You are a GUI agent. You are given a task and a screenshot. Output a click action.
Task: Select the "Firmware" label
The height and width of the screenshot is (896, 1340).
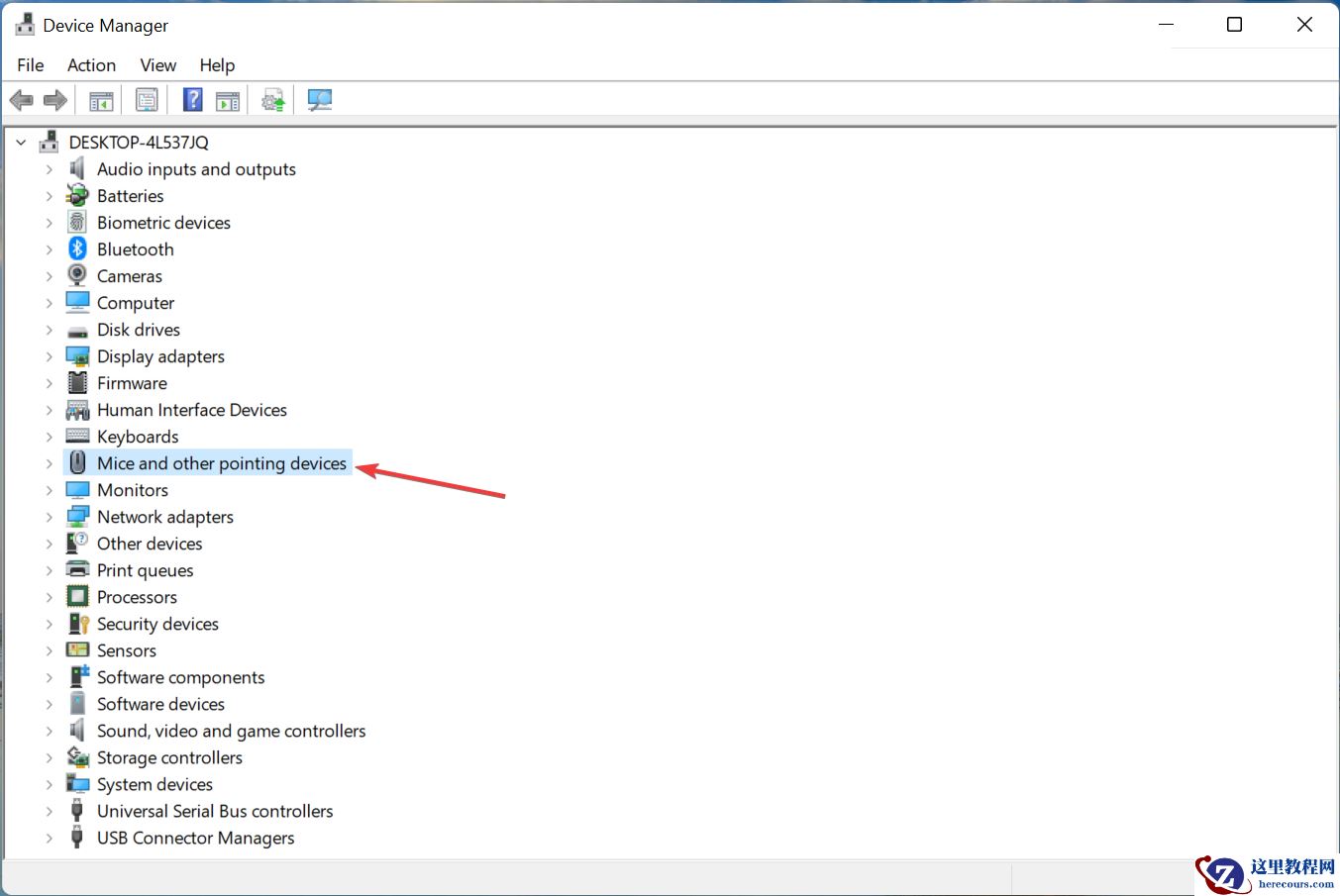pyautogui.click(x=132, y=383)
